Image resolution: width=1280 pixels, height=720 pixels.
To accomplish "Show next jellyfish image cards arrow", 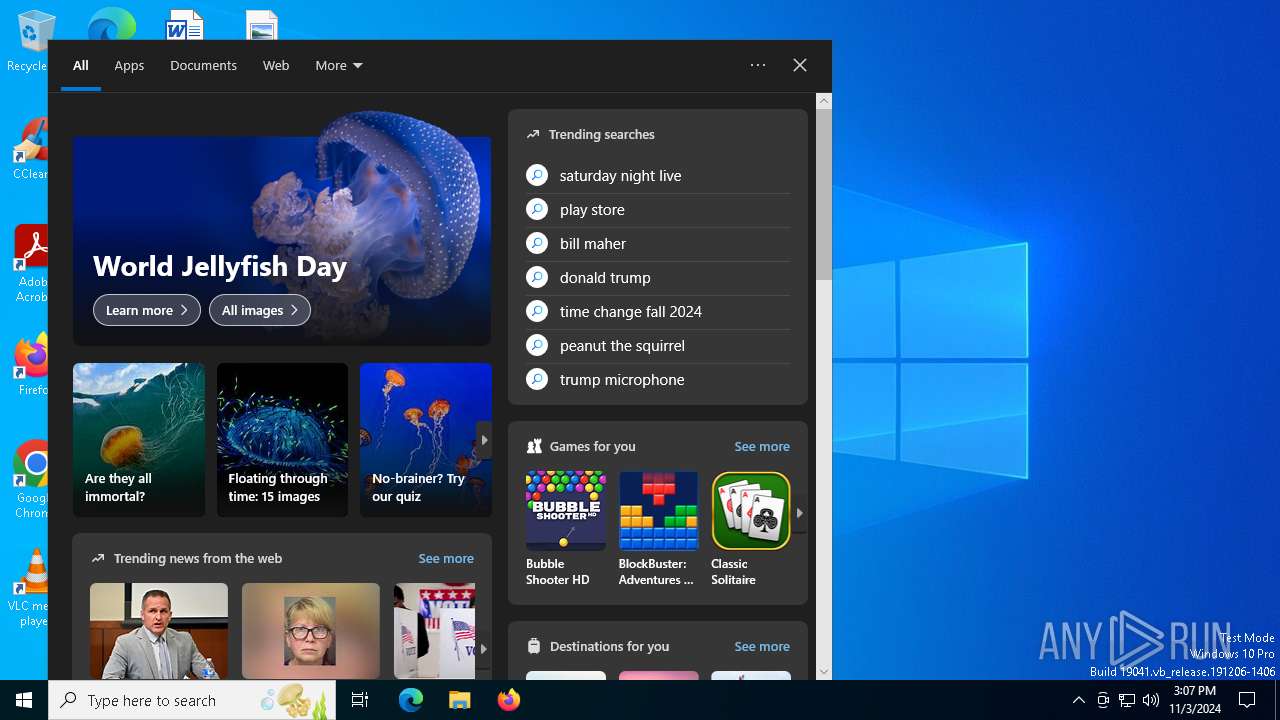I will pyautogui.click(x=484, y=440).
